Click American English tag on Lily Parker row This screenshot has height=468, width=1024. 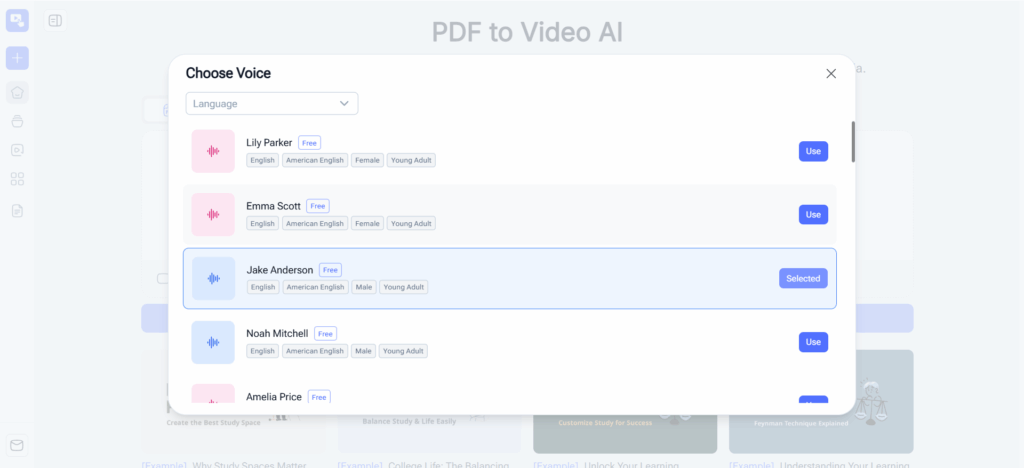tap(315, 160)
